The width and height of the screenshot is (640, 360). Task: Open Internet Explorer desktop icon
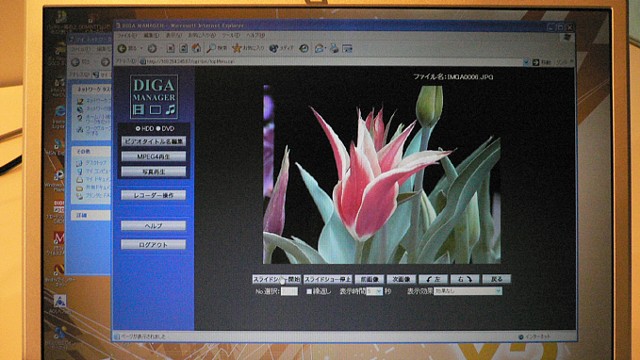(60, 111)
